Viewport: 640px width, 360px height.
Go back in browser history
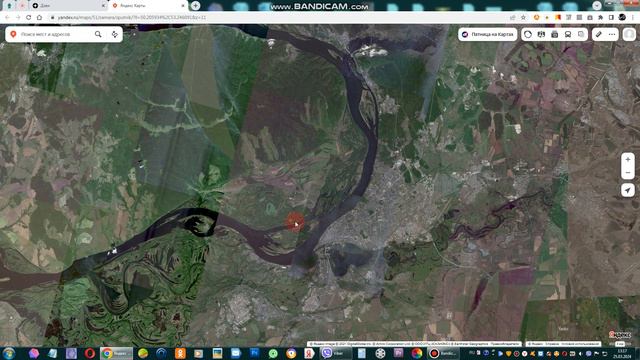pos(7,18)
